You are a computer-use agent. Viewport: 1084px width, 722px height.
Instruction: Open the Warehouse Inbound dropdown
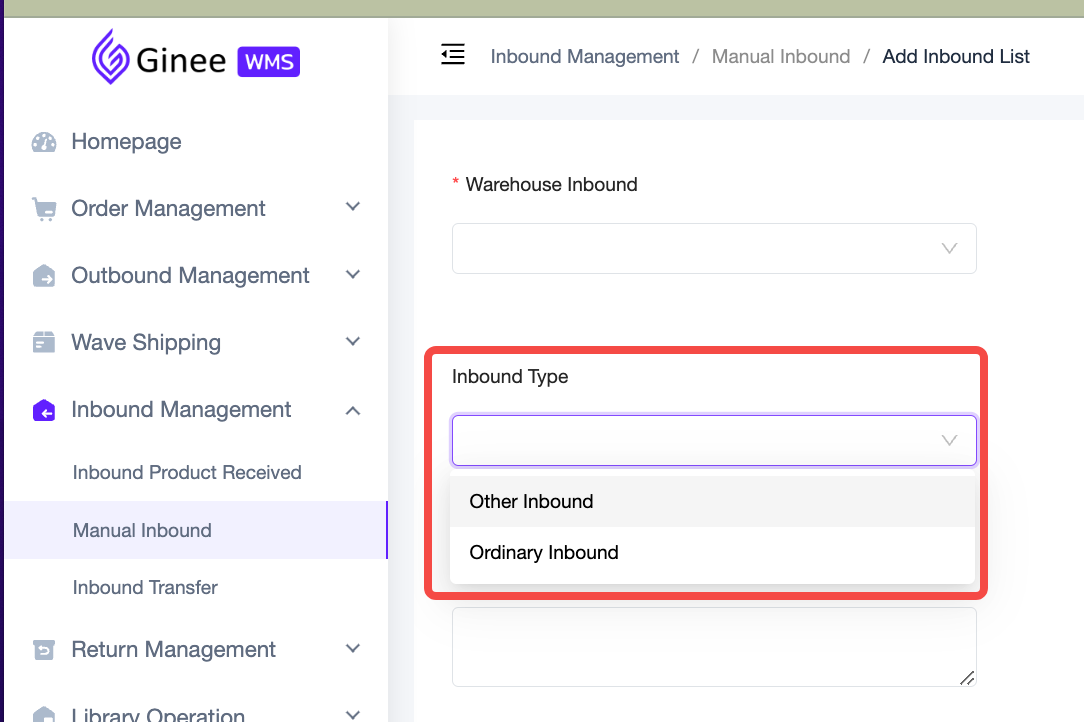tap(714, 248)
